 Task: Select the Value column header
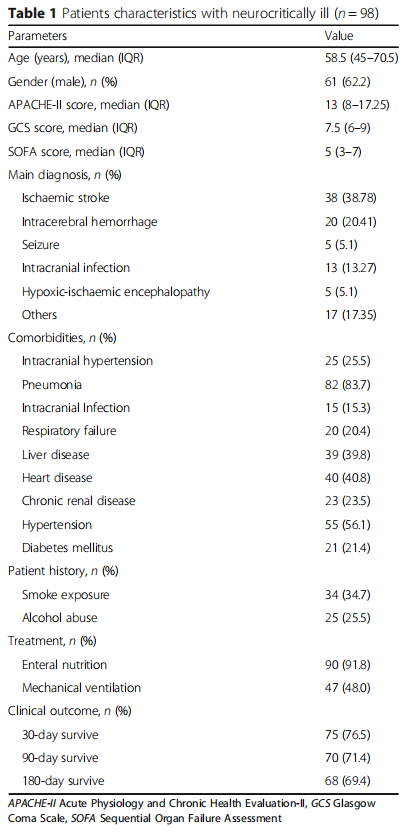338,36
